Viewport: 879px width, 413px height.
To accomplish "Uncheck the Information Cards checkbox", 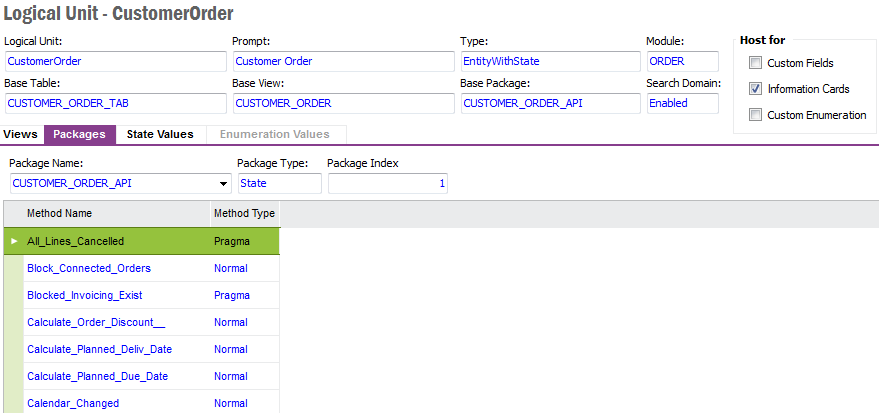I will 756,89.
